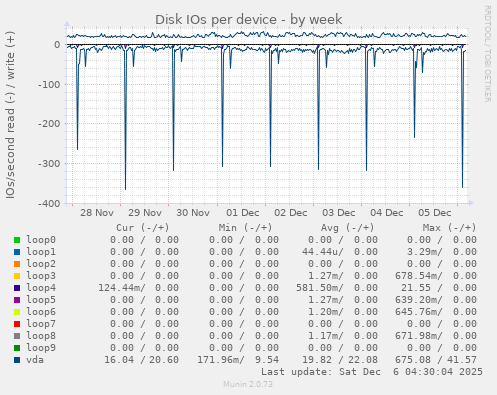Select the vda legend label

pyautogui.click(x=35, y=360)
